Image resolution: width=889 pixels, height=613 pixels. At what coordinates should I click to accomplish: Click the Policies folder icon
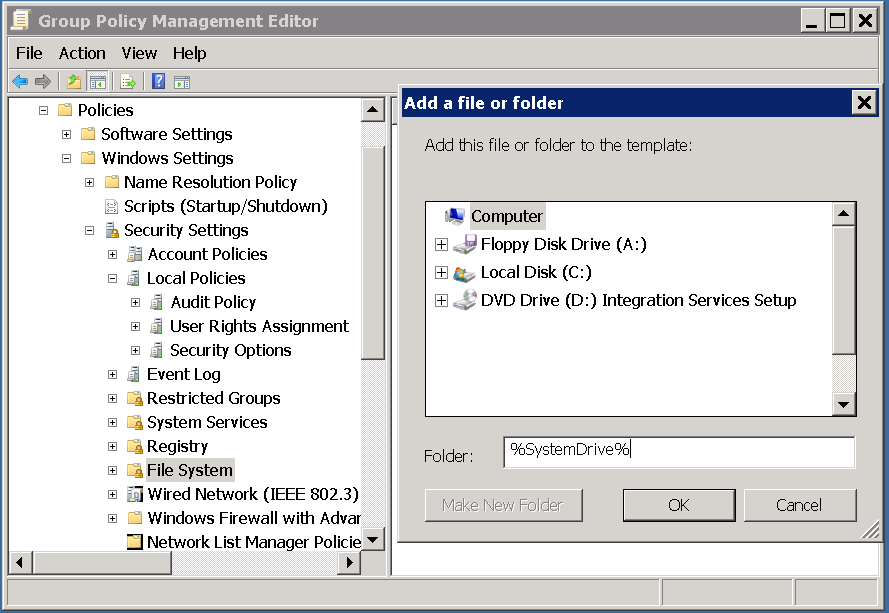tap(65, 109)
